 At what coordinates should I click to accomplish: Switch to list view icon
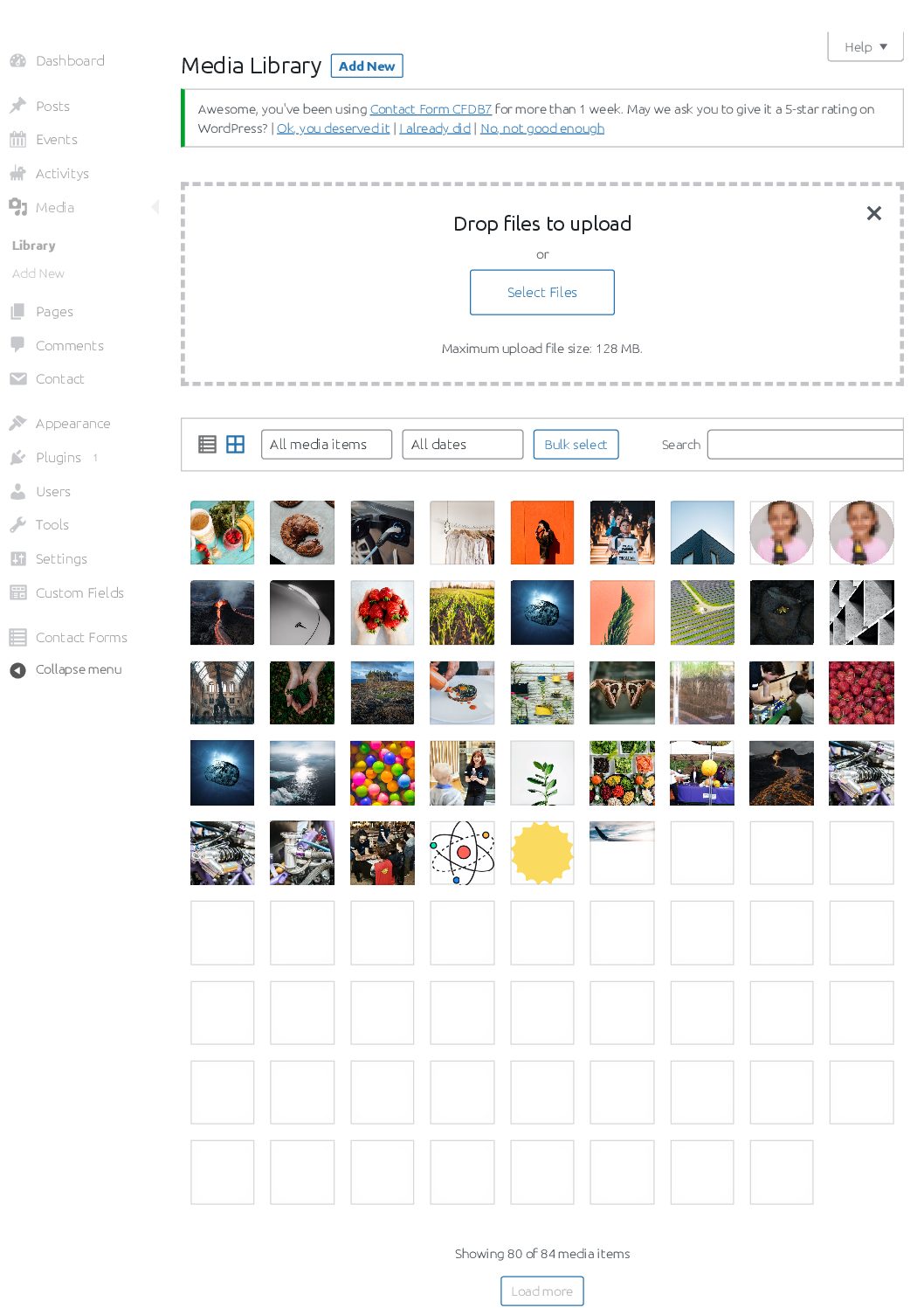coord(207,444)
